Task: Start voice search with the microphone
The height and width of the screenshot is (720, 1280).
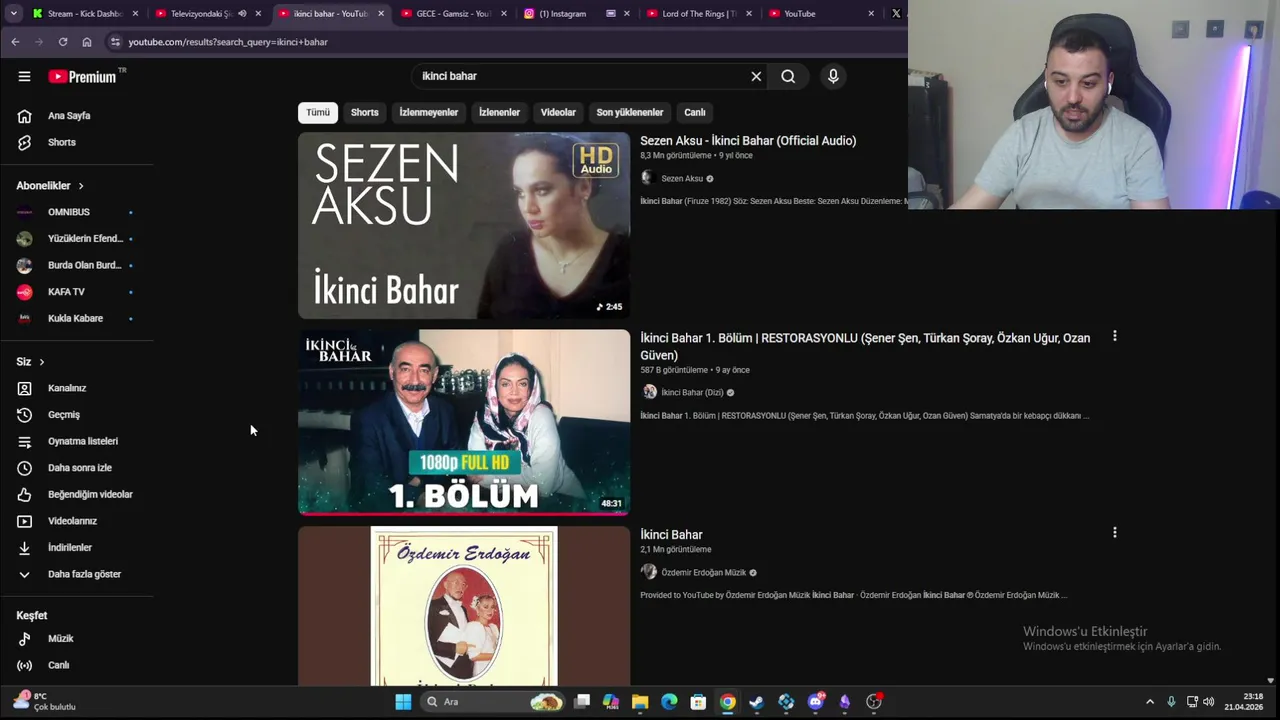Action: point(833,76)
